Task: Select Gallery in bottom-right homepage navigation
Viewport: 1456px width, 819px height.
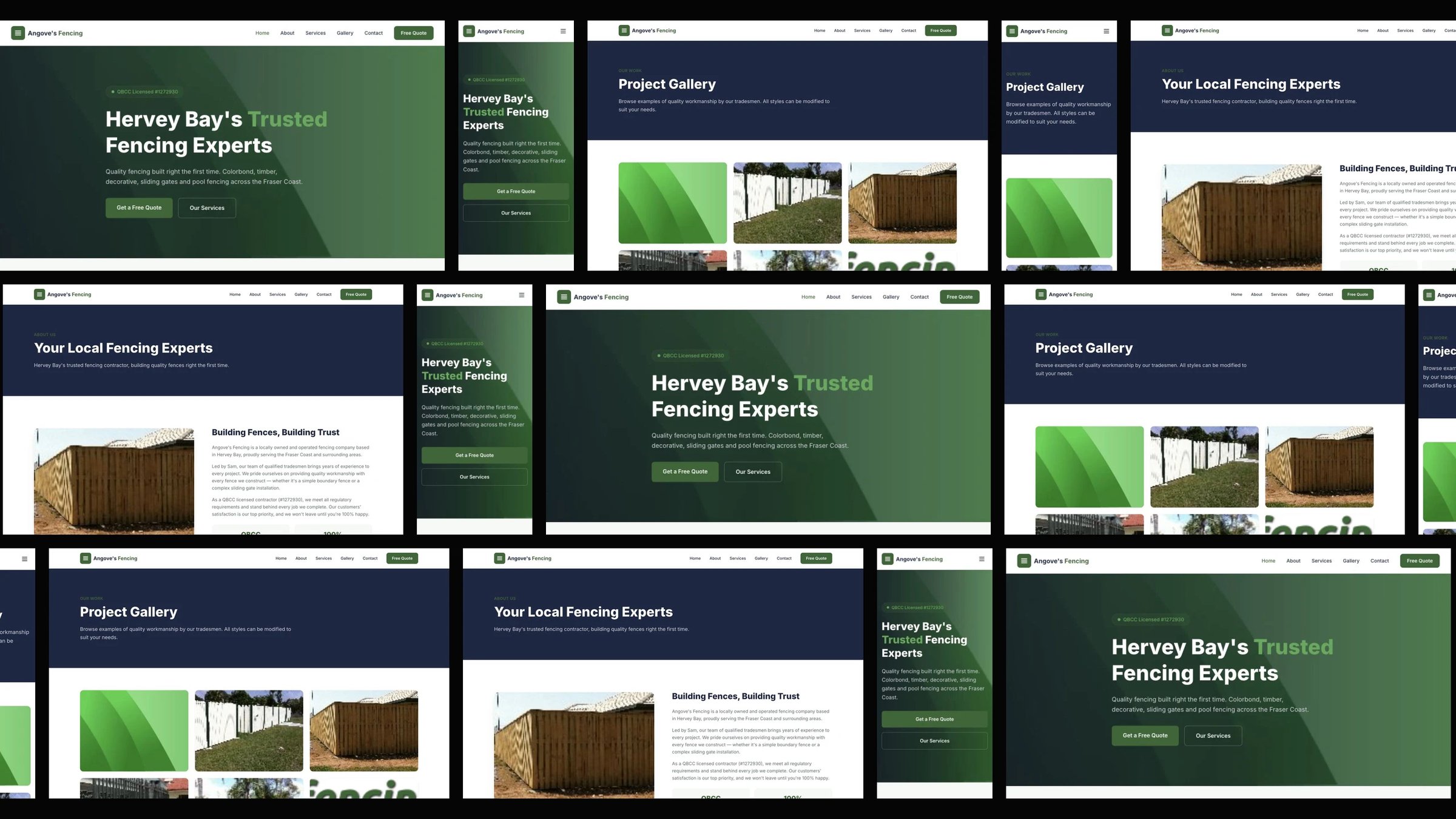Action: 1351,561
